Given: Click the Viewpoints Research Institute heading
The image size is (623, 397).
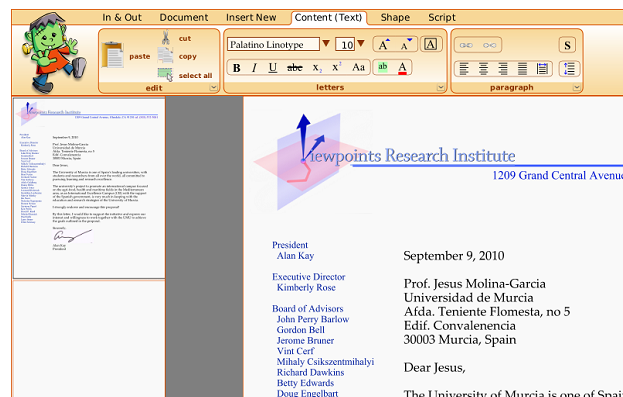Looking at the screenshot, I should point(412,155).
